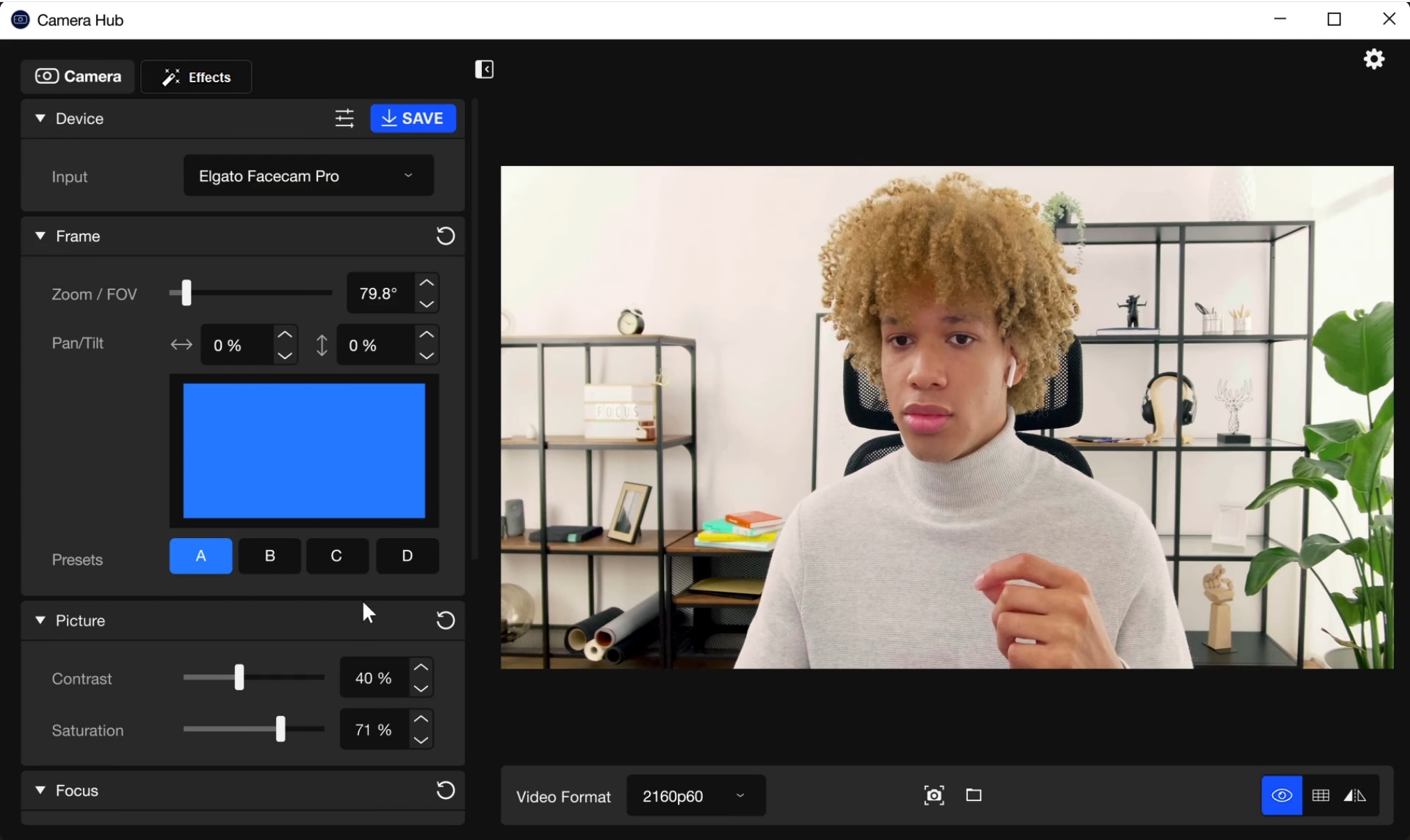
Task: Open the Input device dropdown
Action: [308, 176]
